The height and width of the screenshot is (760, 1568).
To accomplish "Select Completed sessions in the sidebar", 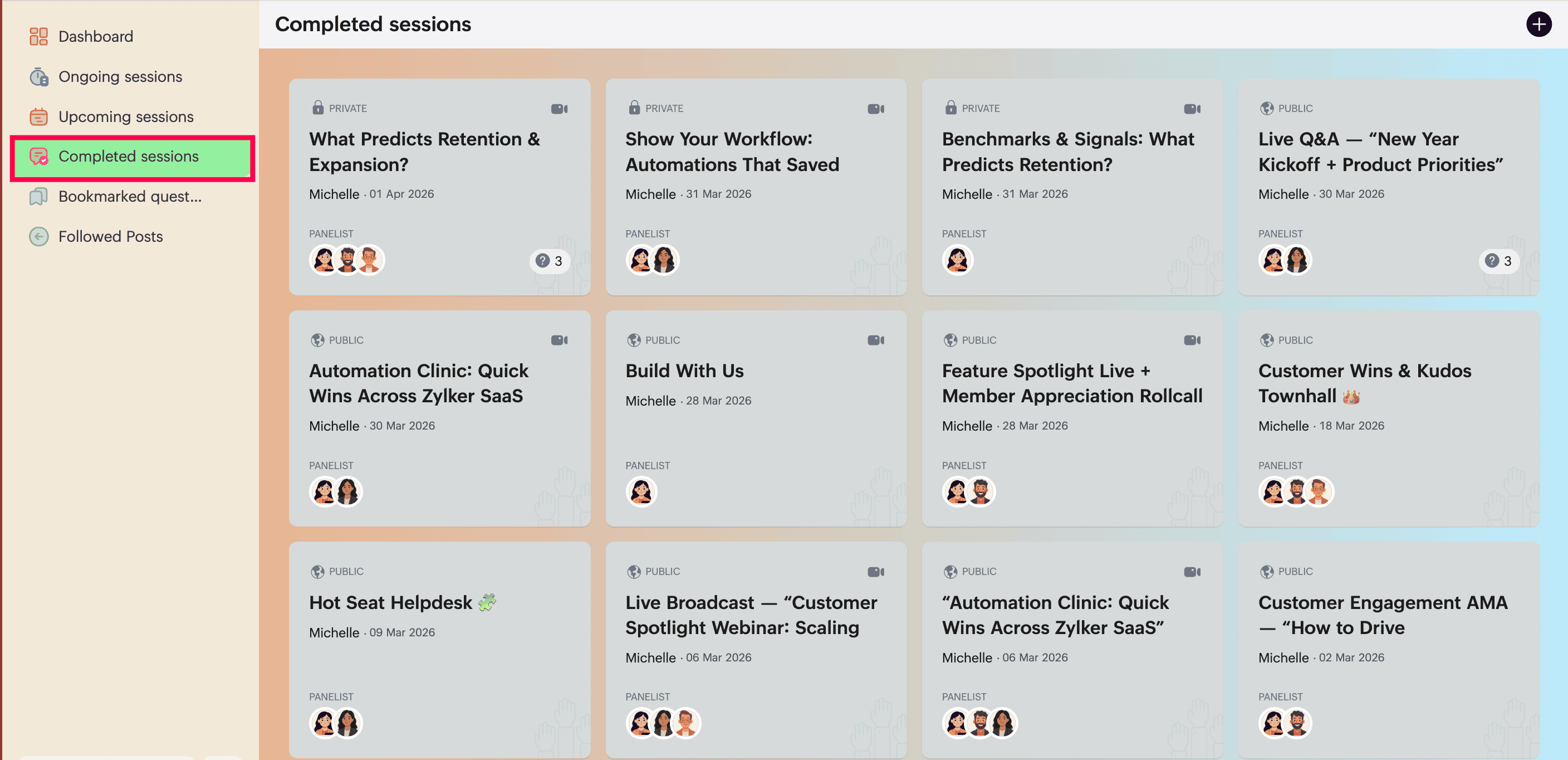I will pos(132,157).
